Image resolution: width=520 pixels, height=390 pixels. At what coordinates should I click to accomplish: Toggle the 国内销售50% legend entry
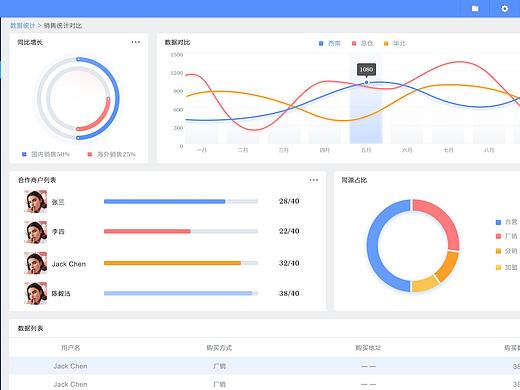coord(46,154)
